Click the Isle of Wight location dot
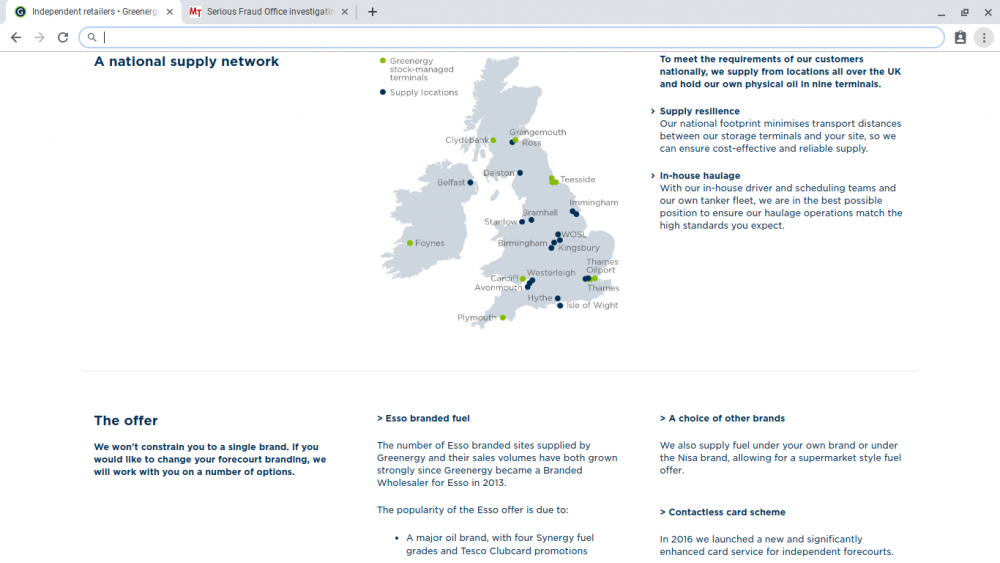Viewport: 1000px width, 563px height. point(560,306)
